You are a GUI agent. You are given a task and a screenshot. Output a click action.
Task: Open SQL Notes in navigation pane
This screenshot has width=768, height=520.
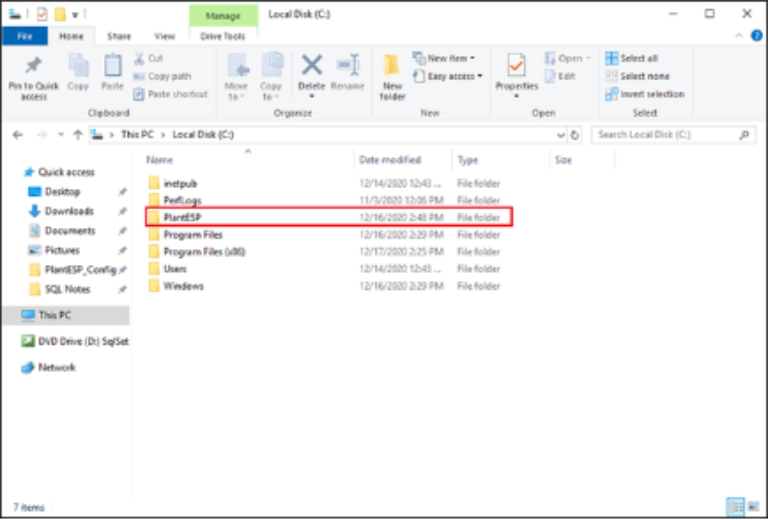(x=68, y=289)
